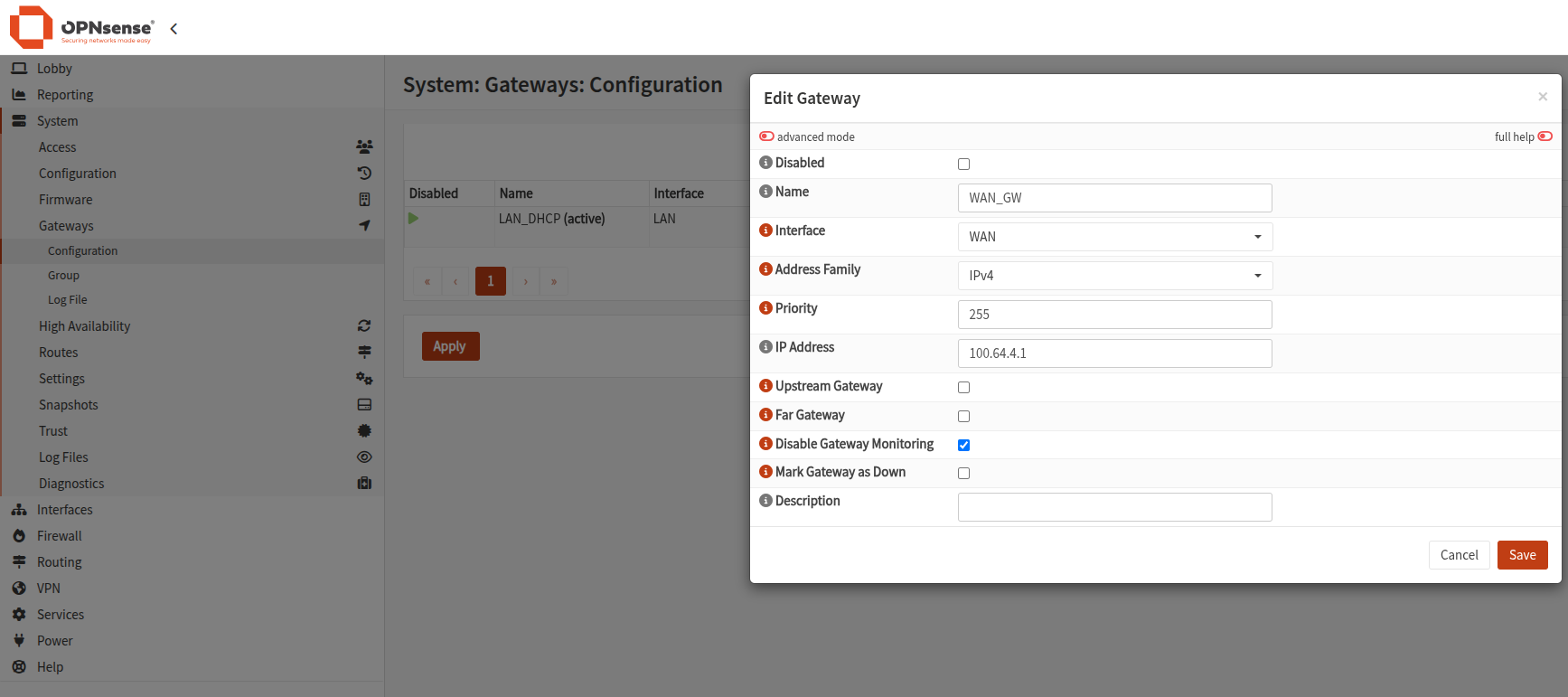Image resolution: width=1568 pixels, height=697 pixels.
Task: Click the Gateways arrow icon
Action: (x=364, y=225)
